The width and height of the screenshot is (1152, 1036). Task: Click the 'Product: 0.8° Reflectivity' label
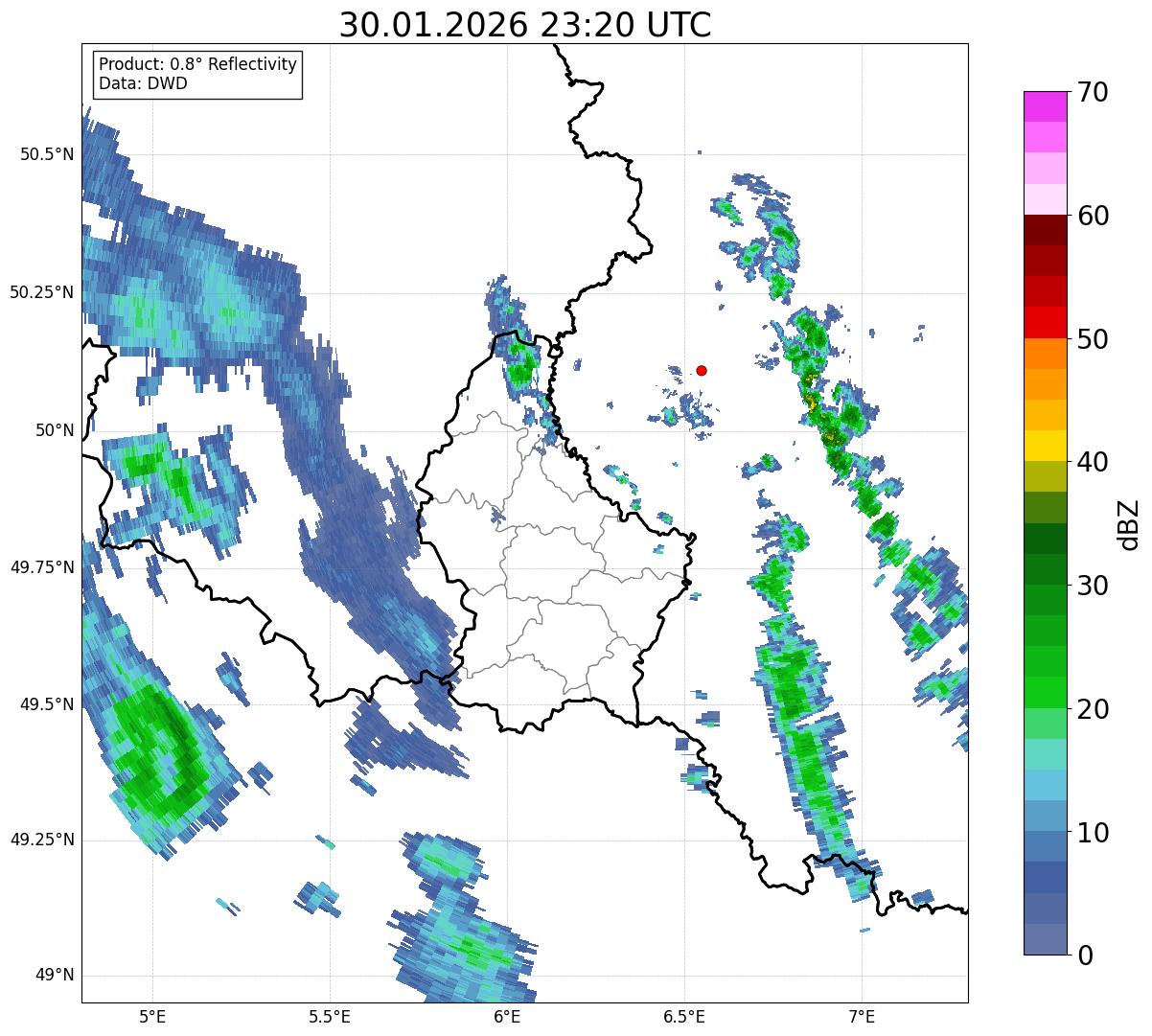[198, 64]
